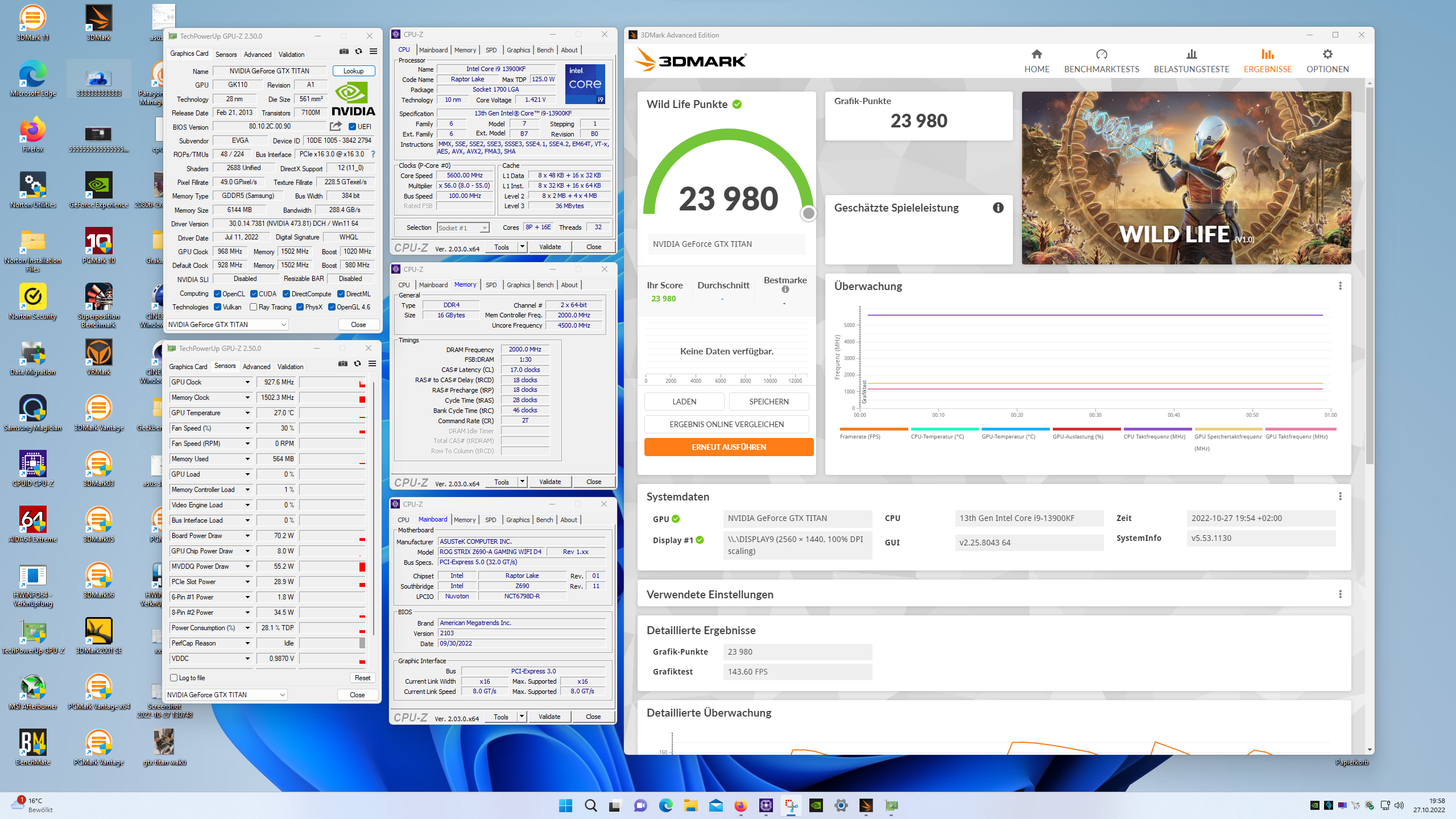Toggle CUDA checkbox in GPU-Z
Screen dimensions: 1456x819
click(254, 294)
